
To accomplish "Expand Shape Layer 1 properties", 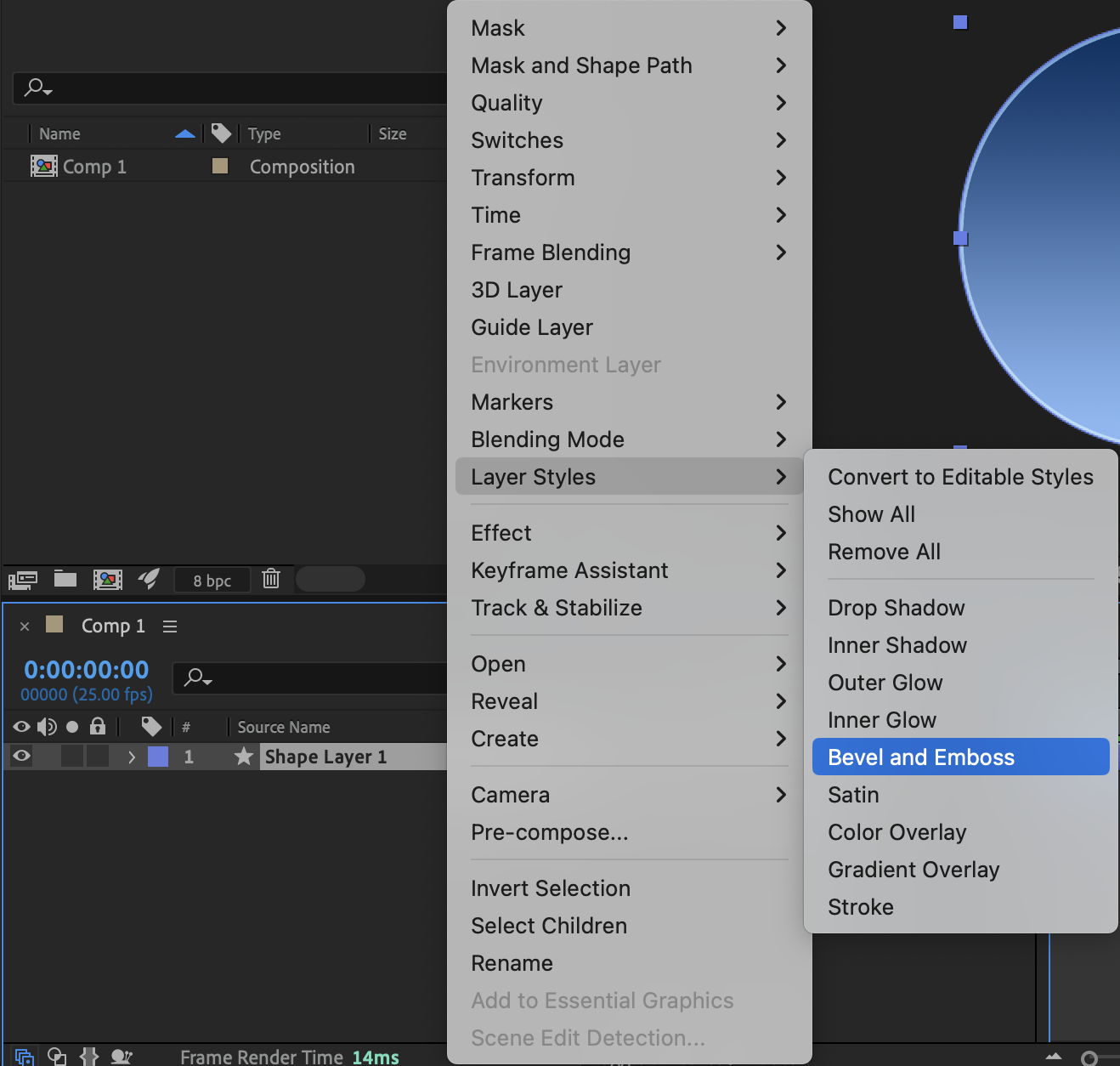I will click(132, 757).
